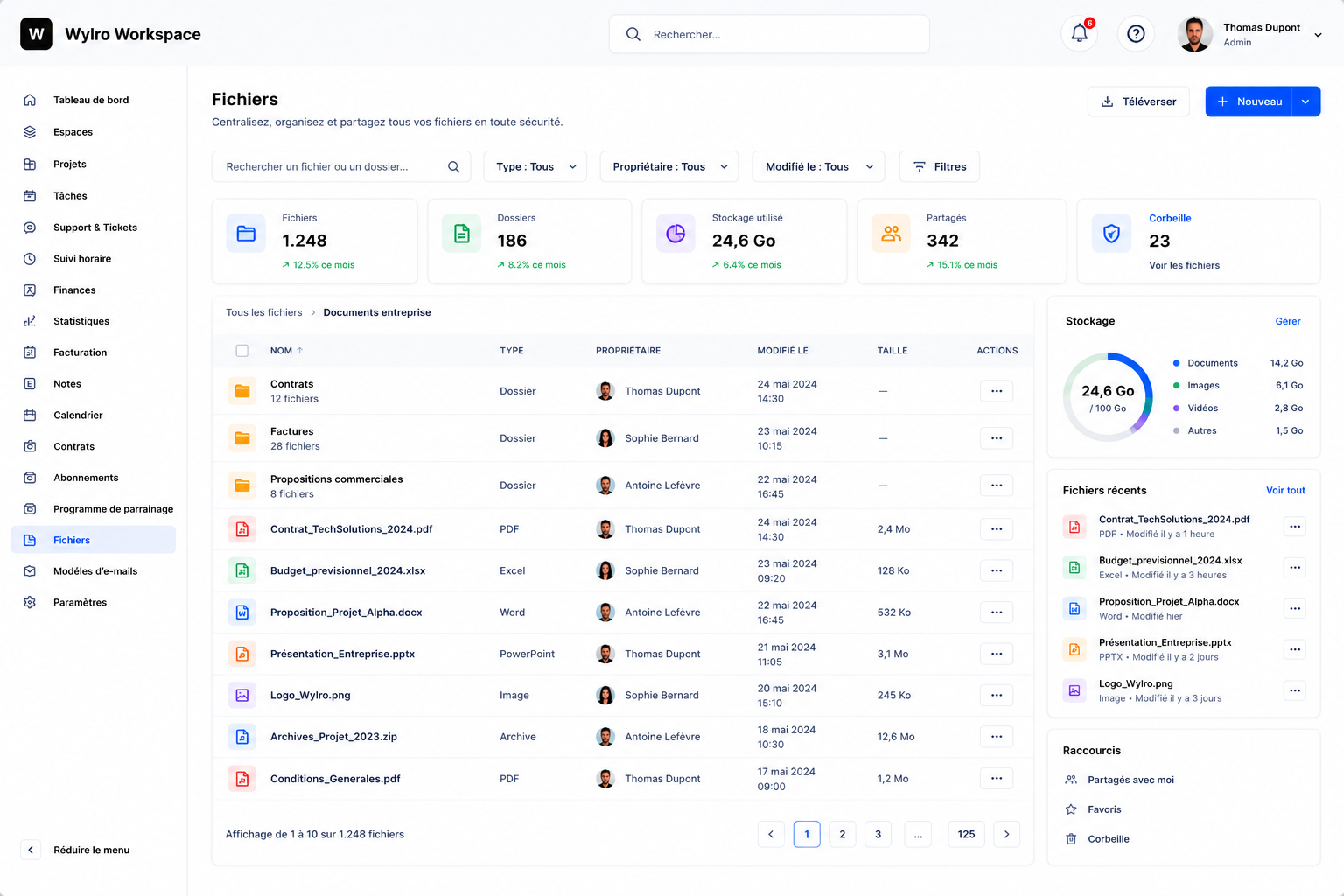Image resolution: width=1344 pixels, height=896 pixels.
Task: Go to next page with right chevron
Action: 1007,834
